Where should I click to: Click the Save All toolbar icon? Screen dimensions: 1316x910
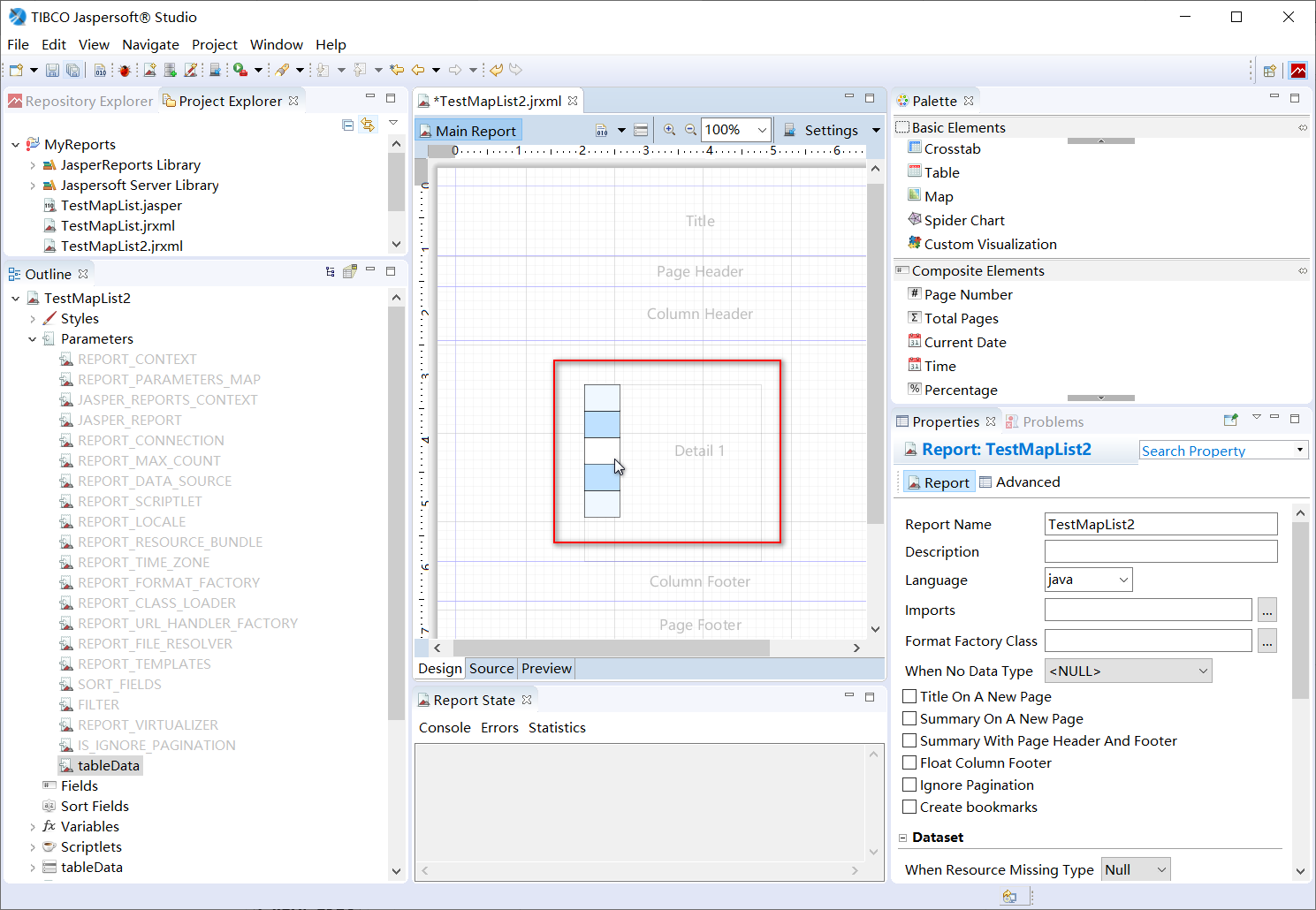72,70
